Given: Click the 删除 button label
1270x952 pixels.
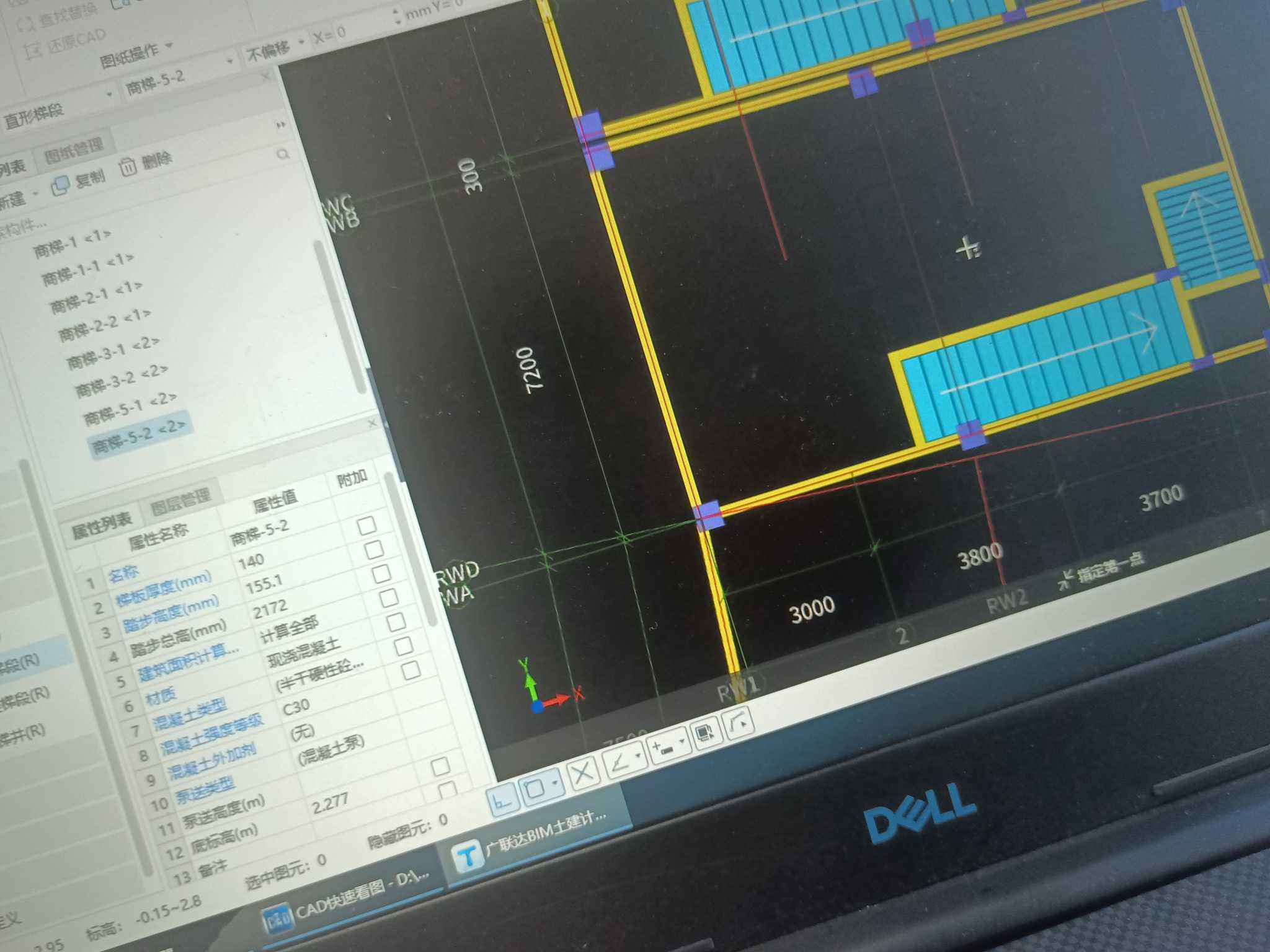Looking at the screenshot, I should 156,160.
